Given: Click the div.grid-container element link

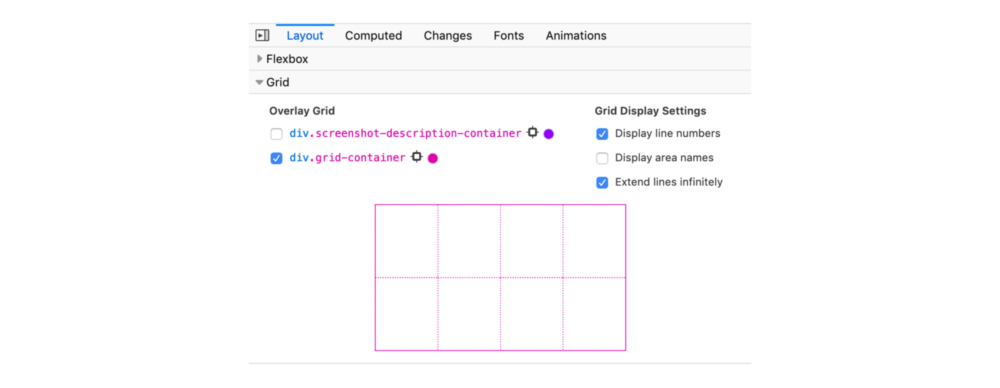Looking at the screenshot, I should 348,158.
